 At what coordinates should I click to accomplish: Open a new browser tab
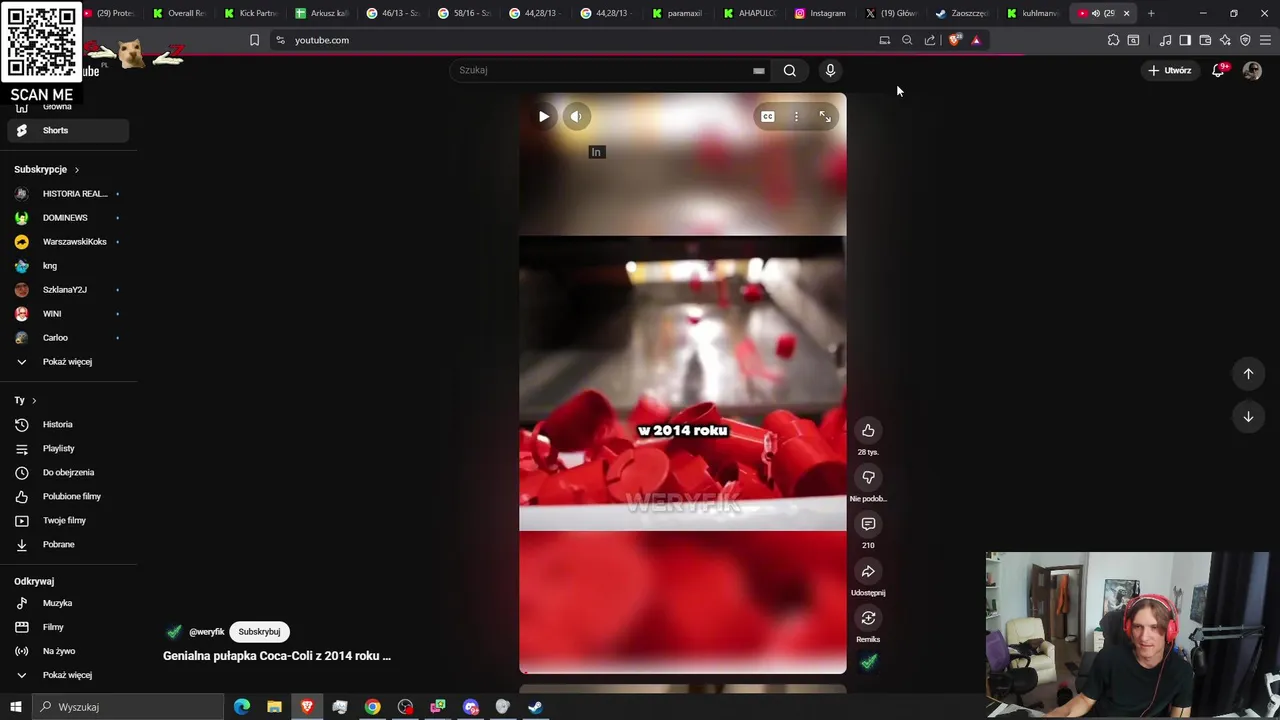[1151, 13]
